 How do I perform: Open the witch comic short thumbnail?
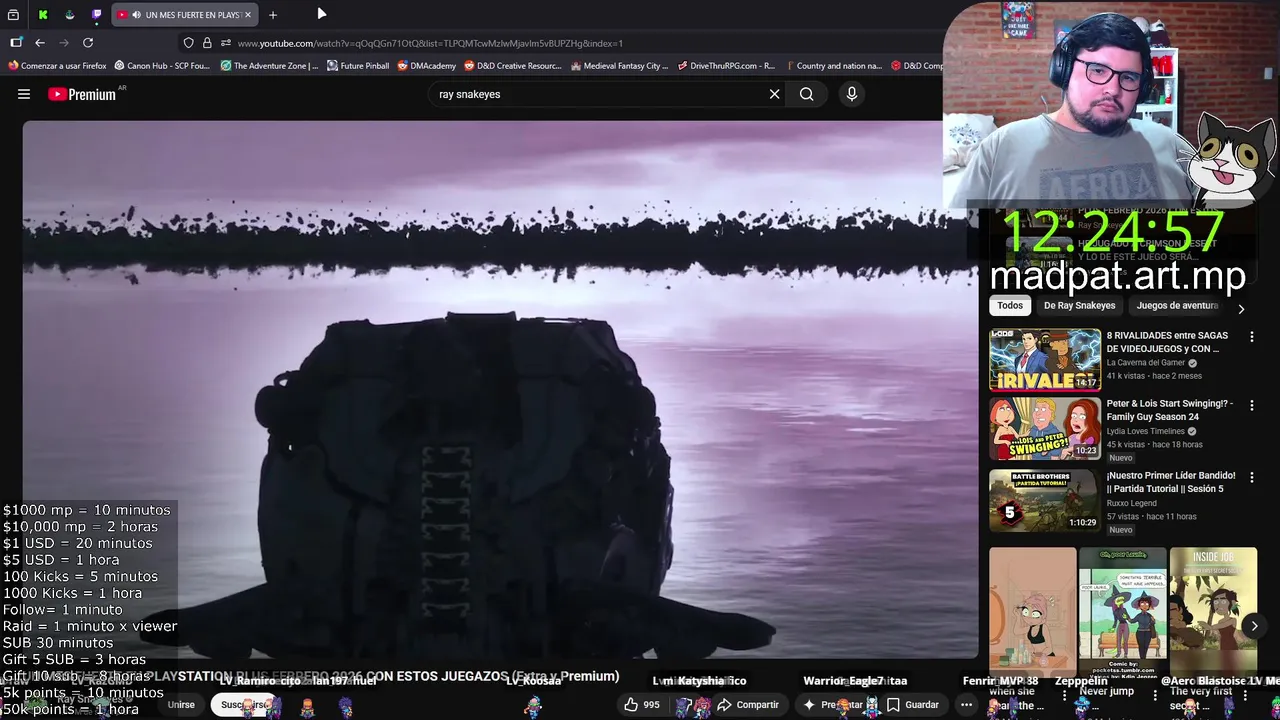[x=1122, y=610]
